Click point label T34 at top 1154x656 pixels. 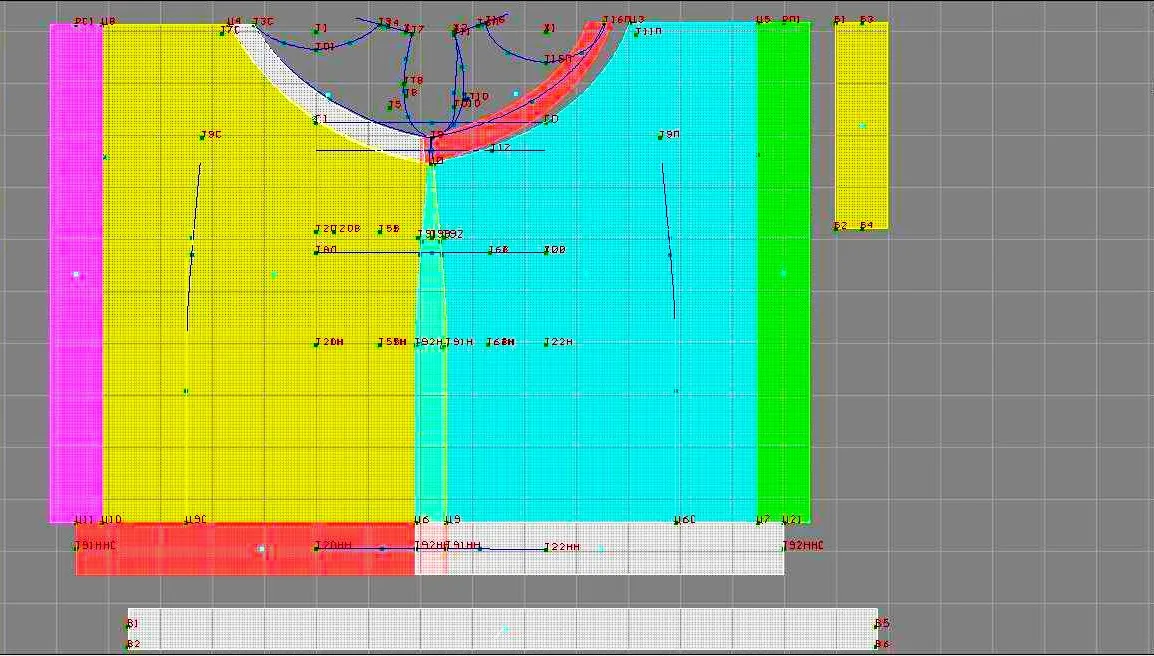pyautogui.click(x=389, y=23)
